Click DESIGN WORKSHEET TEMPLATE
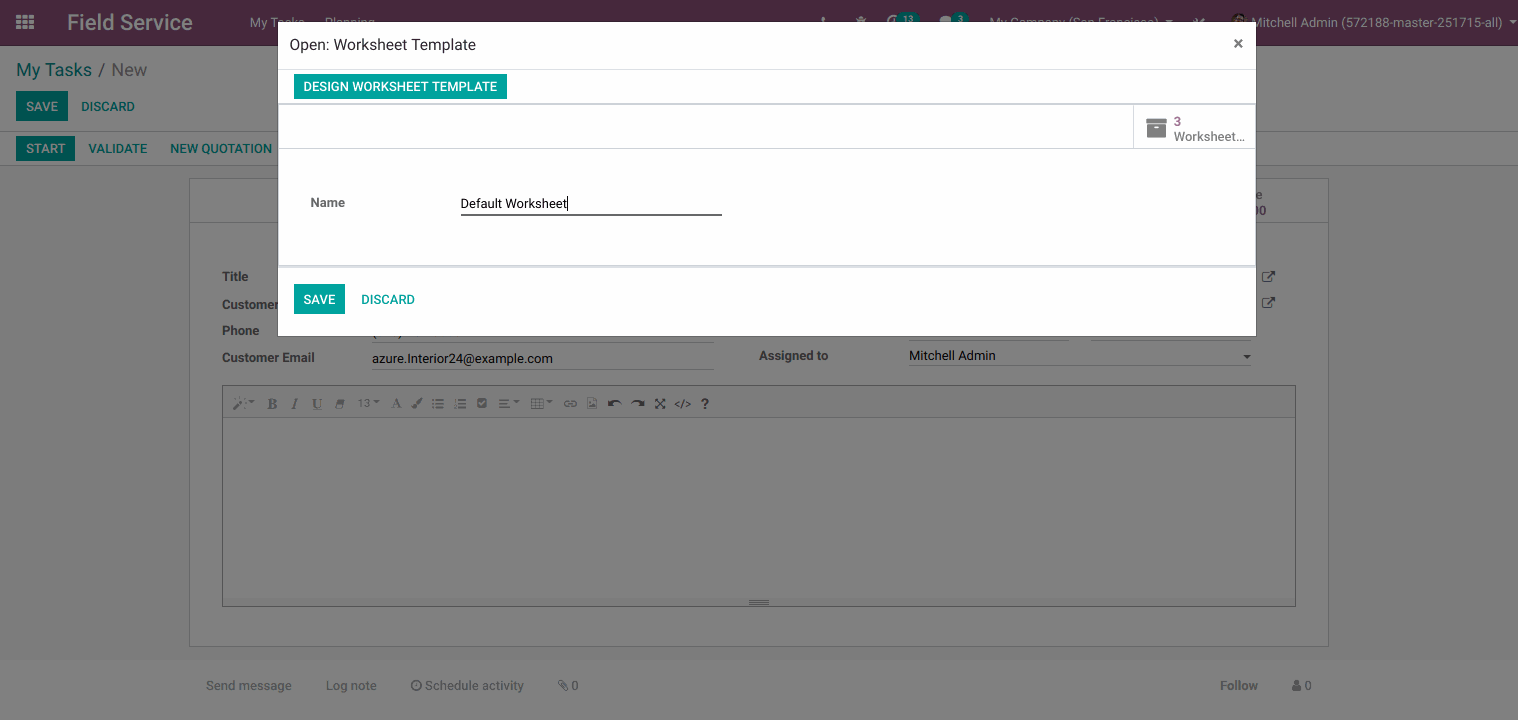 pyautogui.click(x=400, y=86)
